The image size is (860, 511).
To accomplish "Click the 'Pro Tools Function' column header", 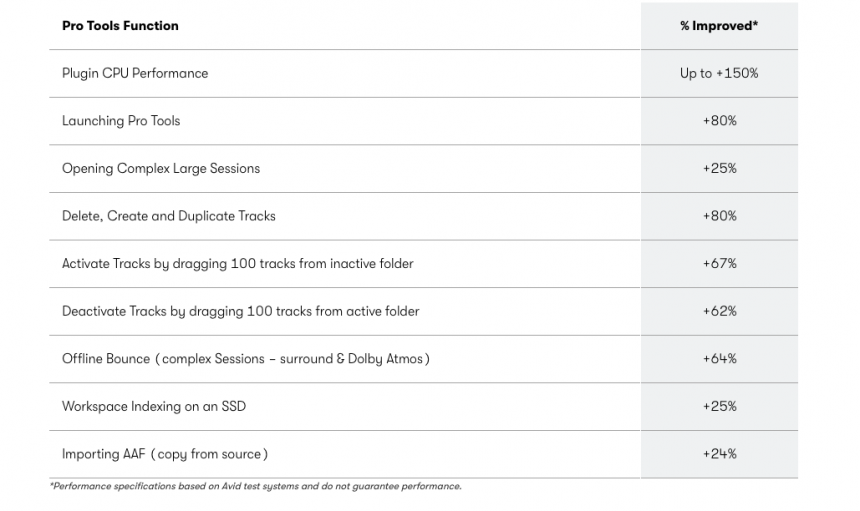I will click(x=120, y=26).
